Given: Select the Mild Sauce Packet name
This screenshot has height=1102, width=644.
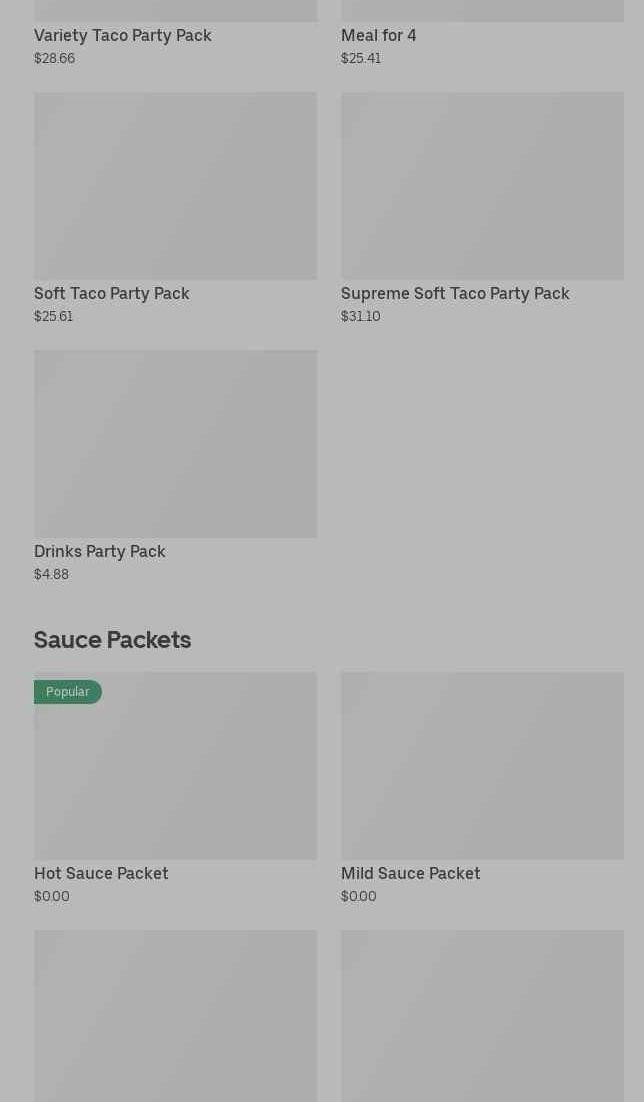Looking at the screenshot, I should click(x=410, y=874).
